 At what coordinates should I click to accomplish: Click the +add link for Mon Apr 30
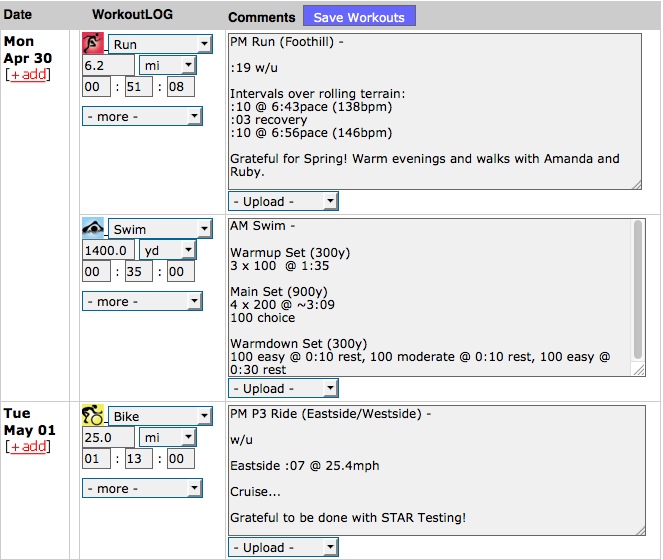click(28, 76)
